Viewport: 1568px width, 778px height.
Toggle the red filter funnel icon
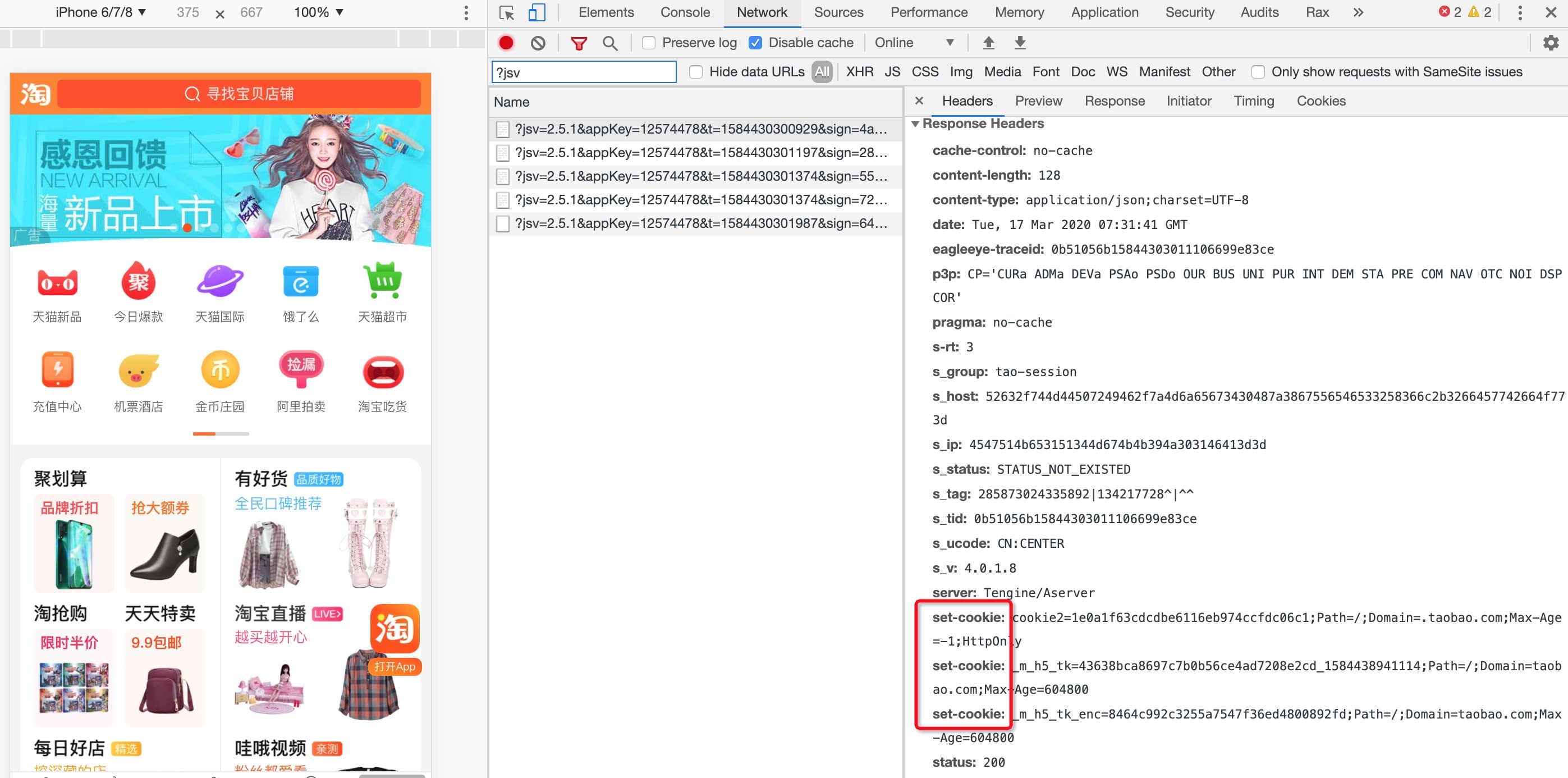pos(578,43)
